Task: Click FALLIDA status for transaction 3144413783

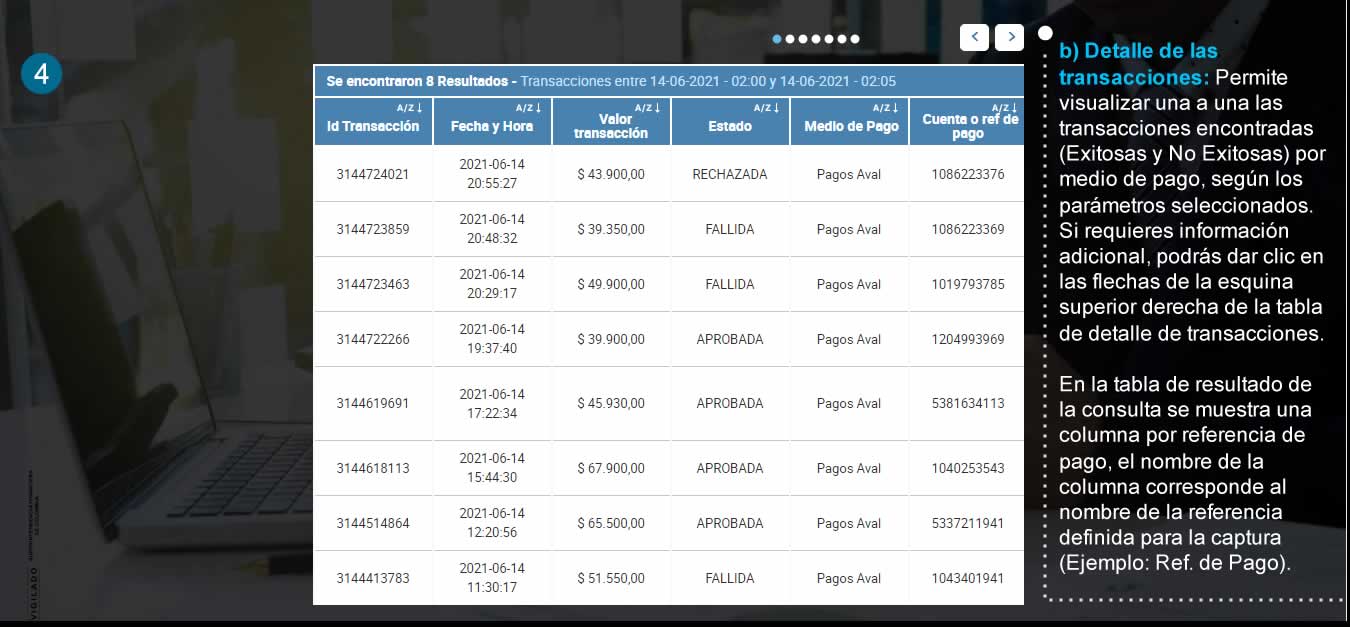Action: (730, 578)
